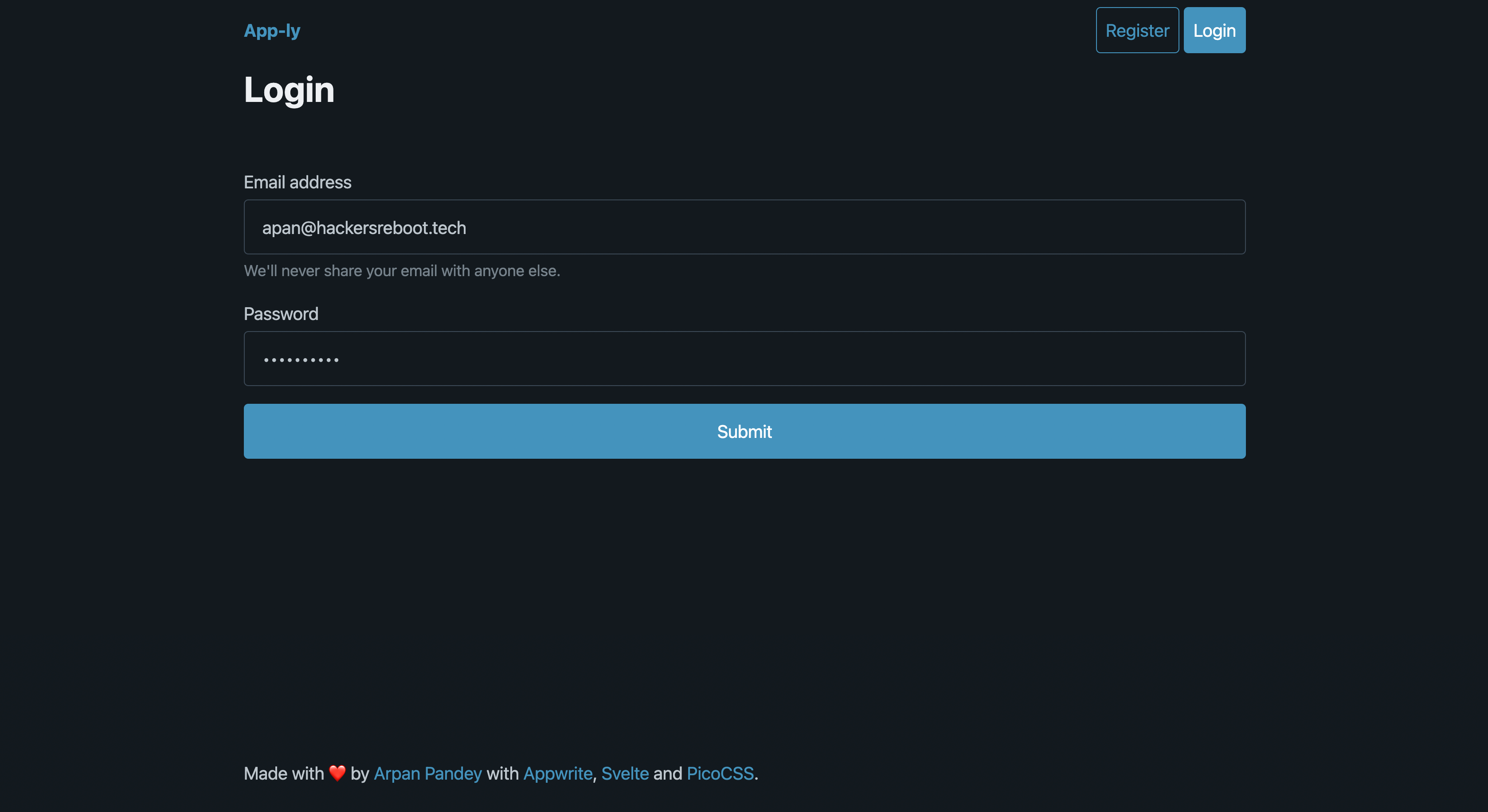Open the App-ly home logo link

tap(272, 30)
